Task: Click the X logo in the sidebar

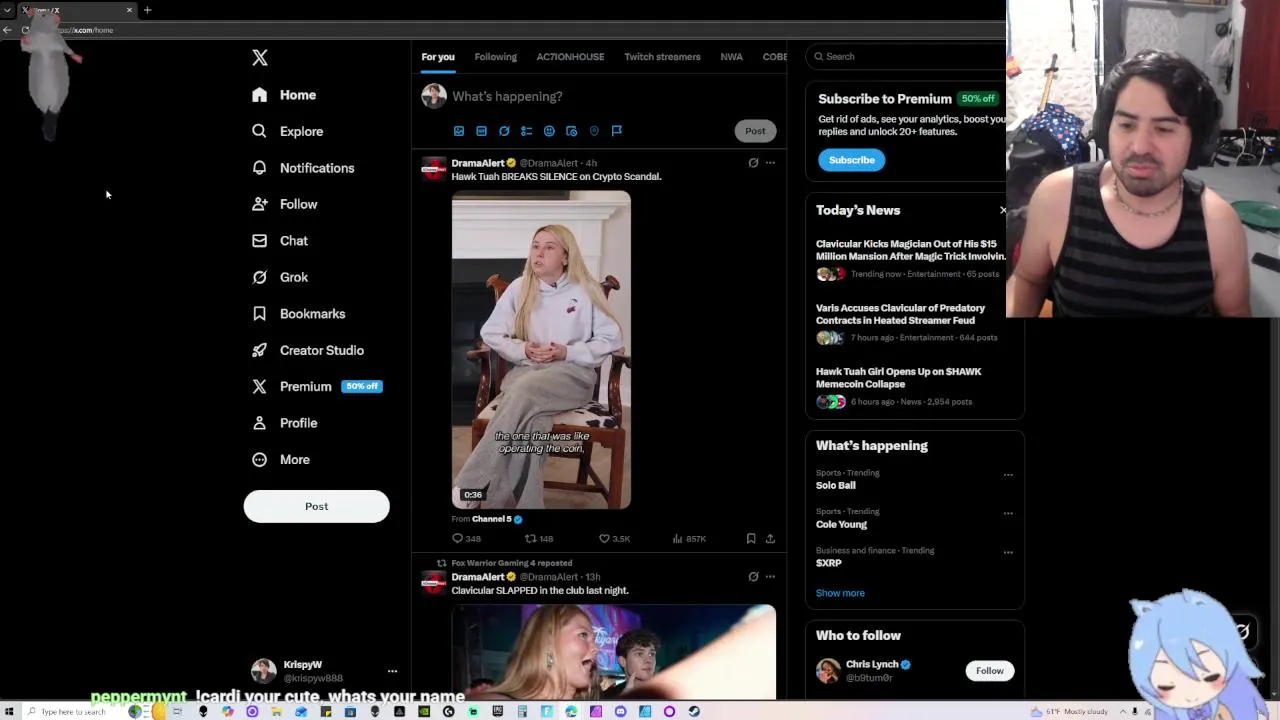Action: (x=260, y=58)
